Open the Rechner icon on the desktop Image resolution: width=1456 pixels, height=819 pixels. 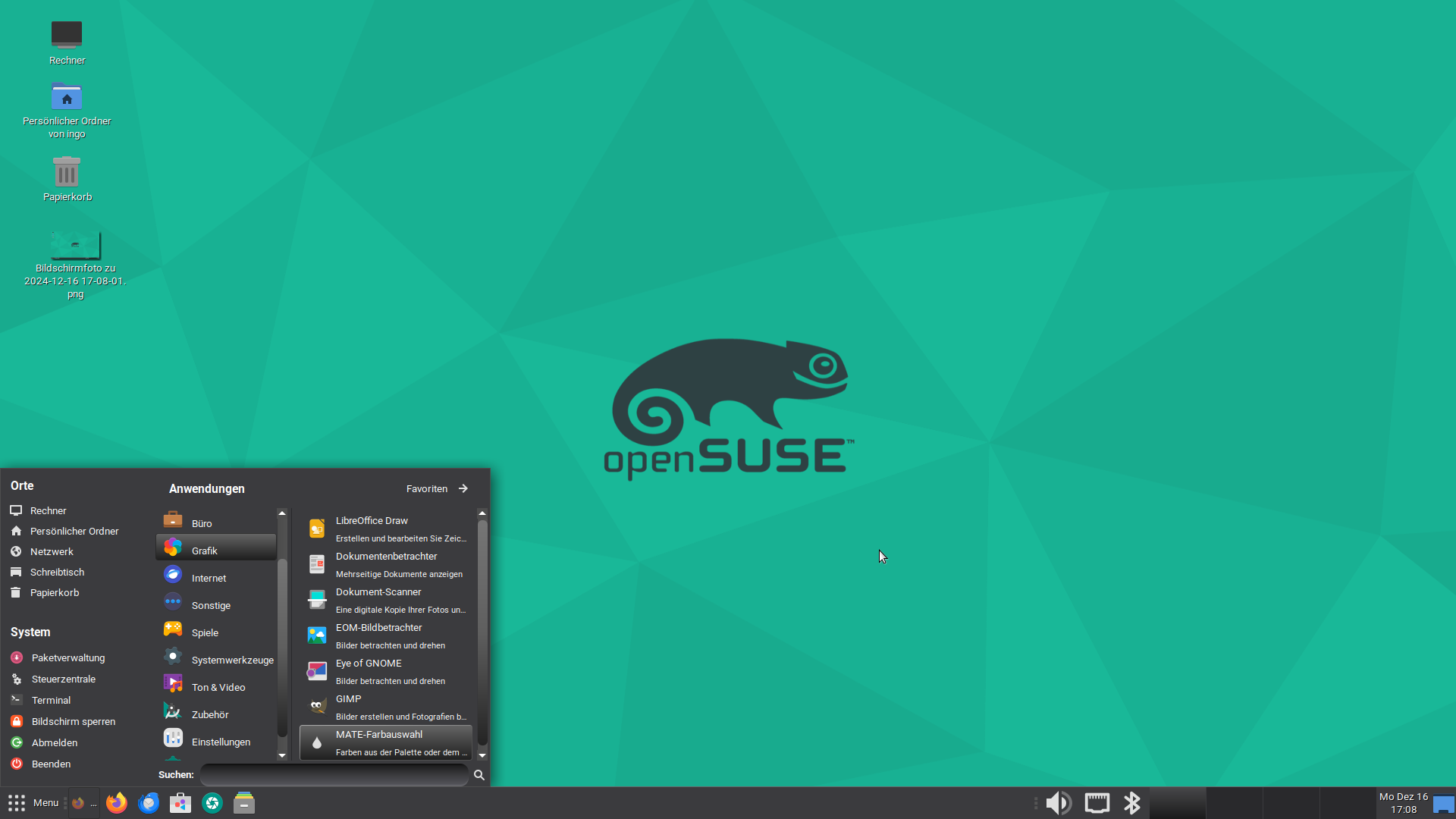pyautogui.click(x=67, y=42)
